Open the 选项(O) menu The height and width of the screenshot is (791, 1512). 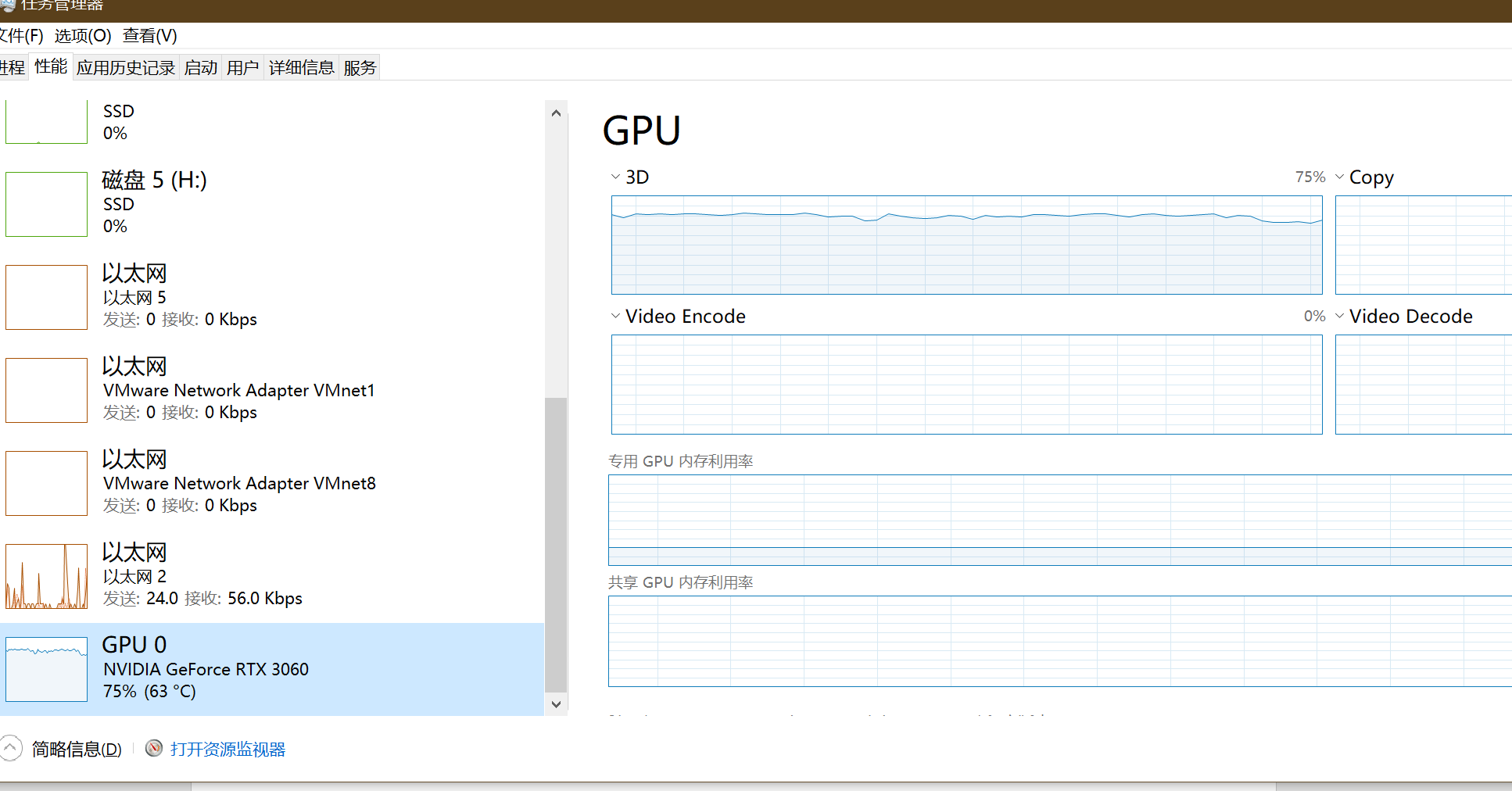click(83, 36)
